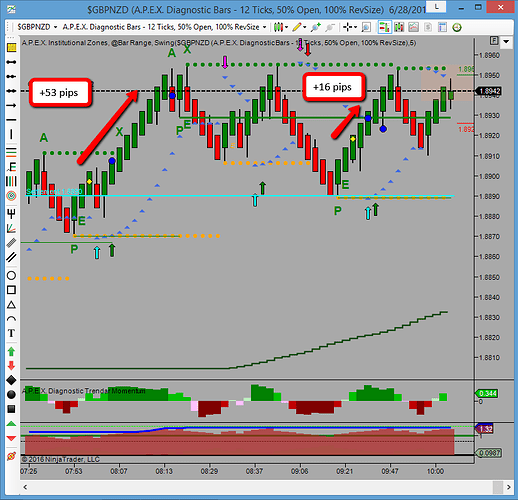Image resolution: width=518 pixels, height=500 pixels.
Task: Open the crosshair cursor type dropdown
Action: click(x=350, y=27)
